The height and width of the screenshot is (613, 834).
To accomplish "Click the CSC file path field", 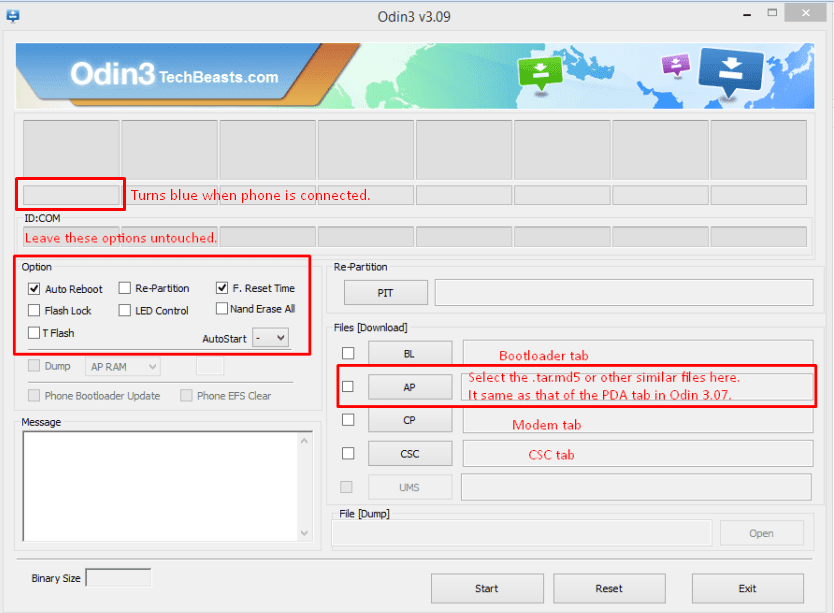I will (638, 454).
